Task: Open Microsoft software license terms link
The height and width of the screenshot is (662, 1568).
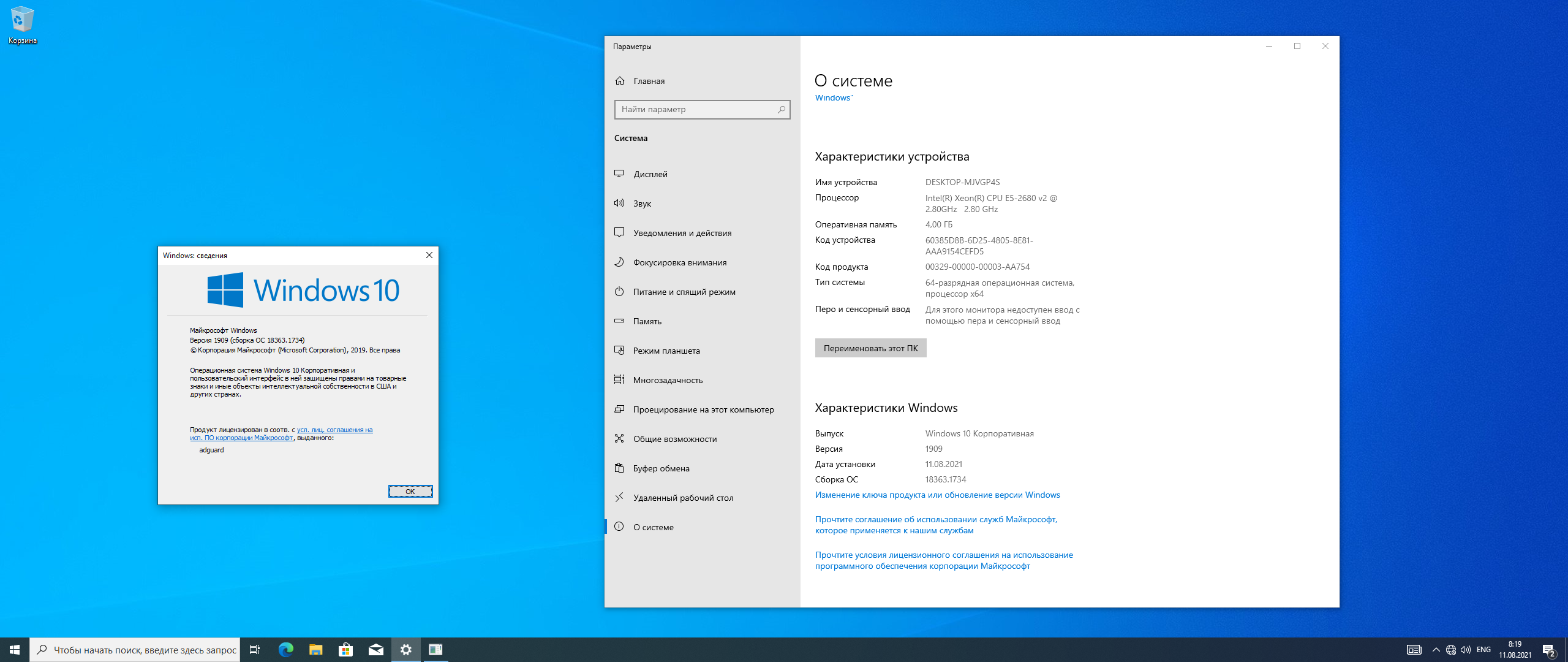Action: point(944,560)
